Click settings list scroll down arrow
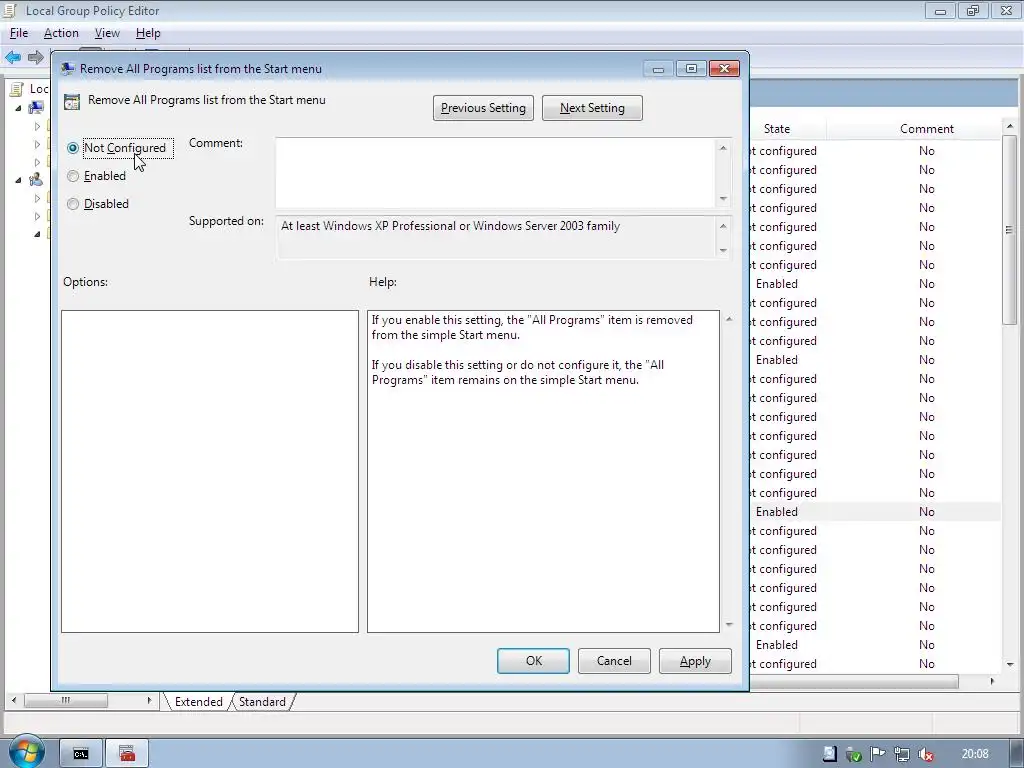Screen dimensions: 1024x768 1010,664
